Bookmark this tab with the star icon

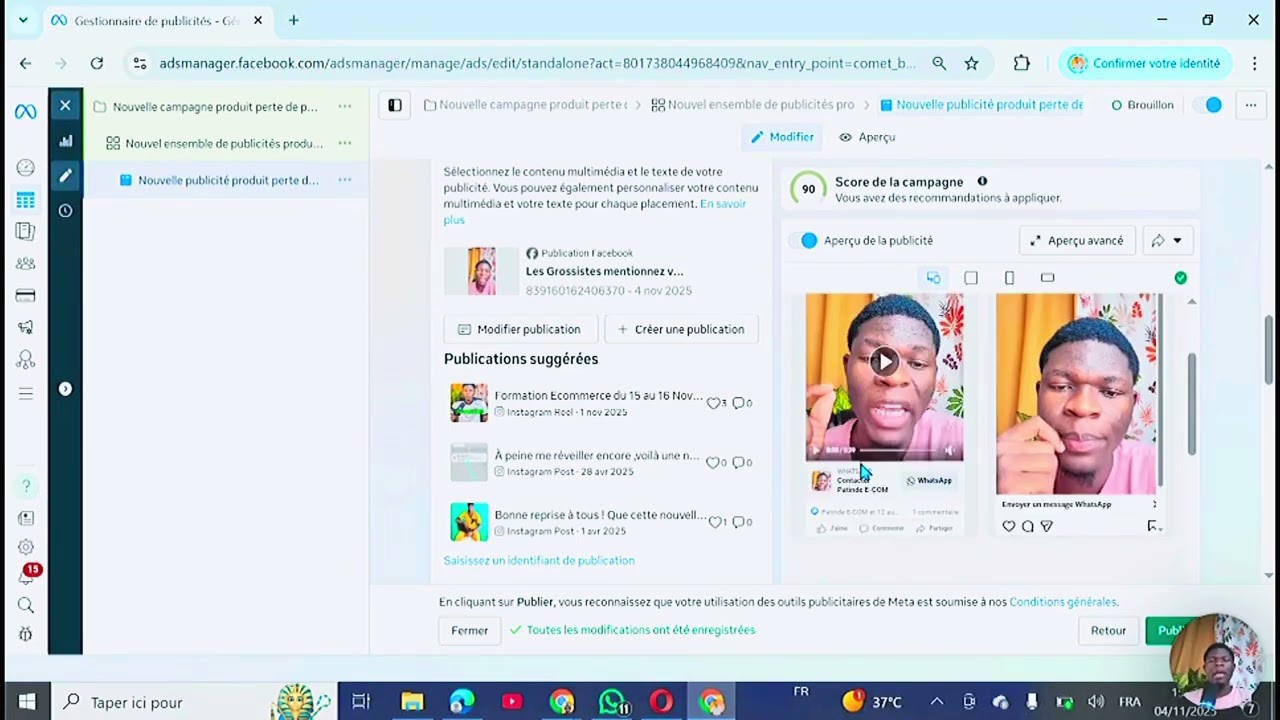pos(971,63)
